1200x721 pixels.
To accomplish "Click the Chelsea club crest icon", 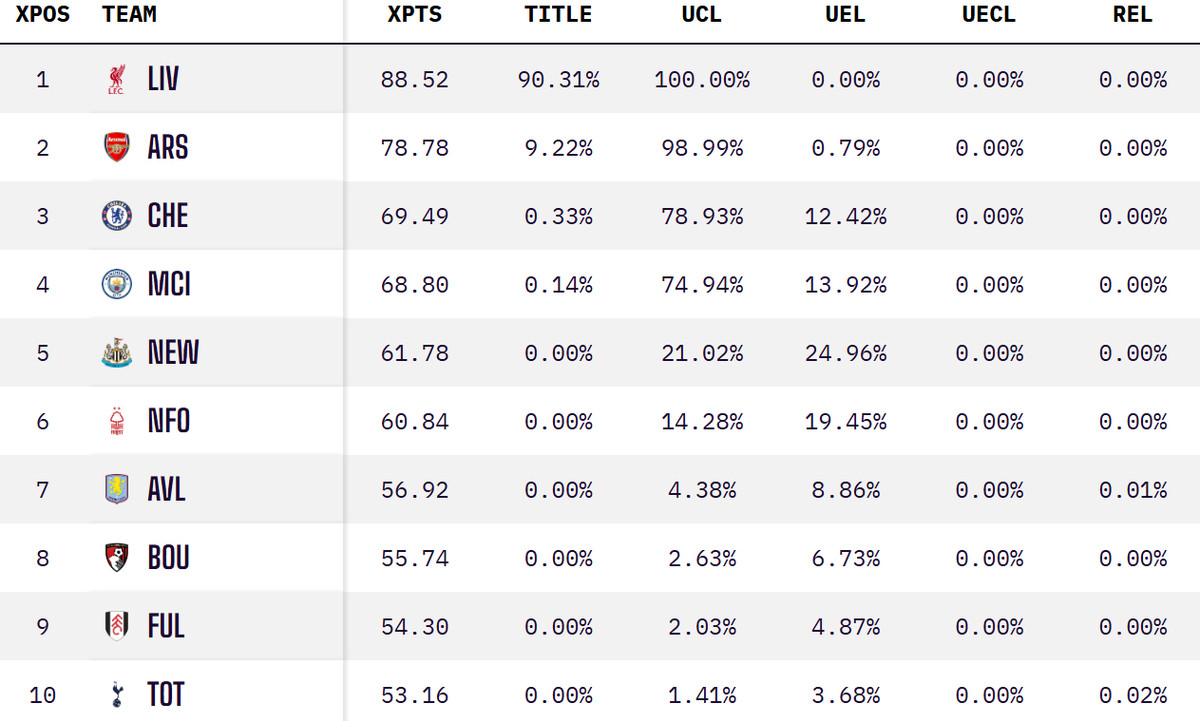I will [117, 216].
